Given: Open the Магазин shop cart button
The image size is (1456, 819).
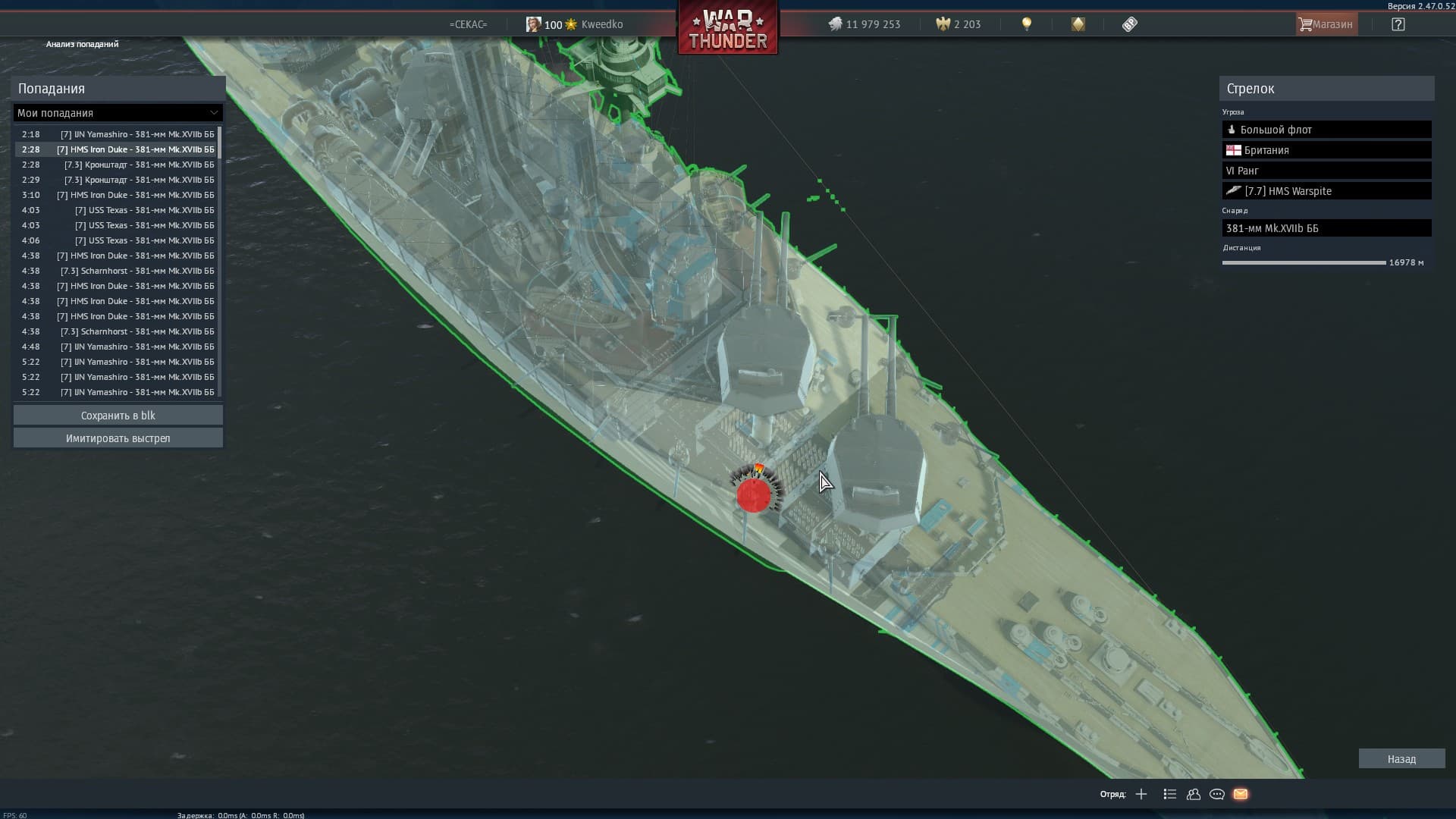Looking at the screenshot, I should pyautogui.click(x=1326, y=24).
